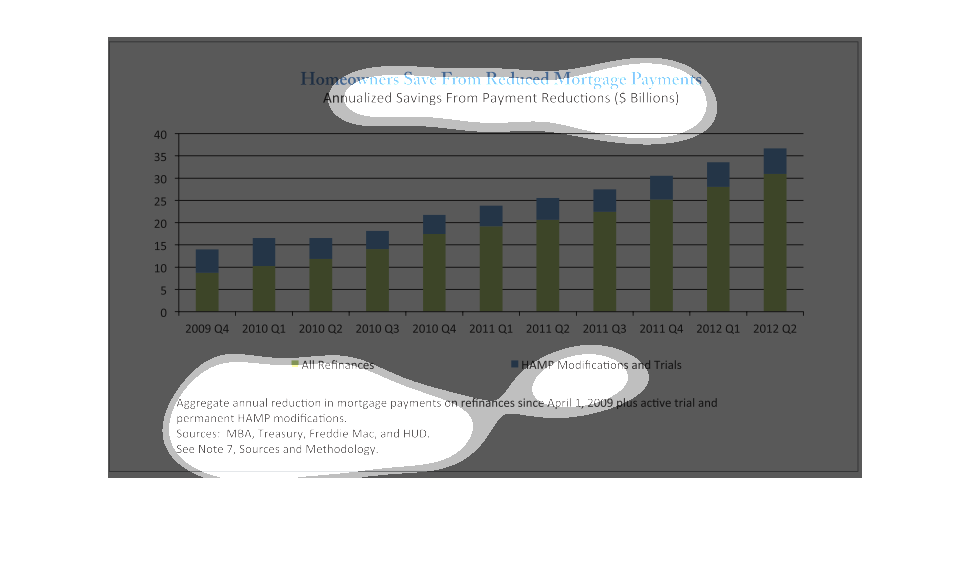Click the chart title 'Homeowners Save From Reduced Mortgage Payments'

pos(501,79)
